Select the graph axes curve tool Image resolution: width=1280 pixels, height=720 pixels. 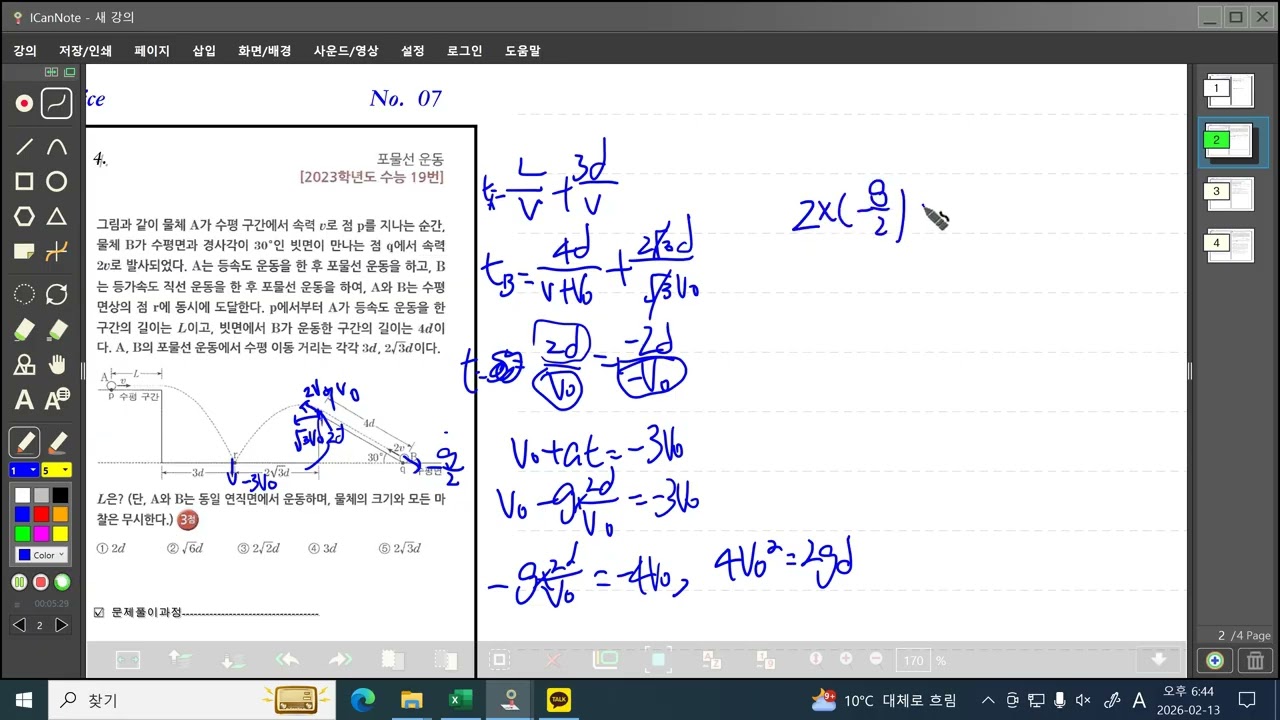pos(57,251)
